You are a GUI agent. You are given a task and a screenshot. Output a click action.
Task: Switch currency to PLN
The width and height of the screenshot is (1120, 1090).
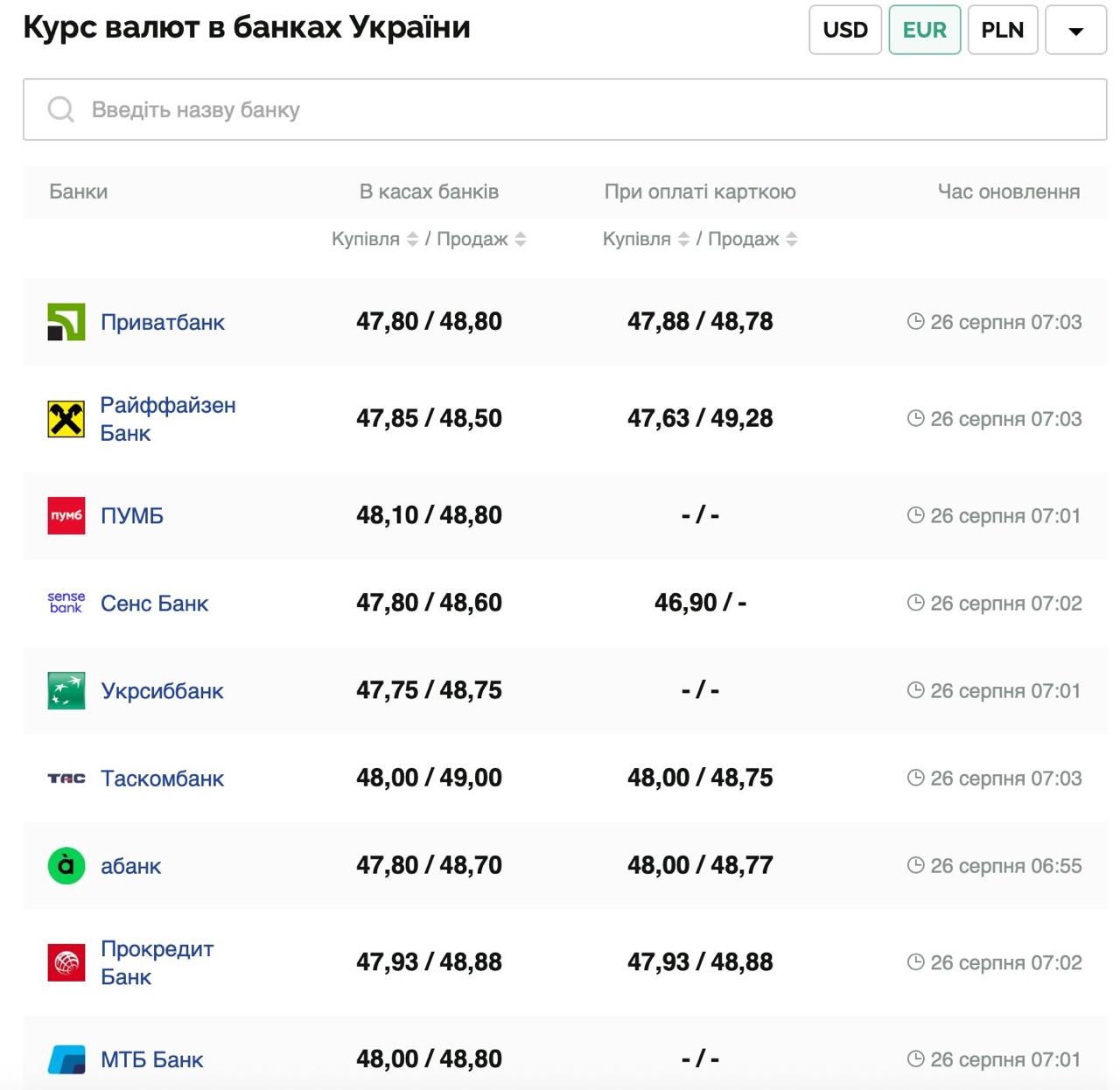[x=1003, y=30]
